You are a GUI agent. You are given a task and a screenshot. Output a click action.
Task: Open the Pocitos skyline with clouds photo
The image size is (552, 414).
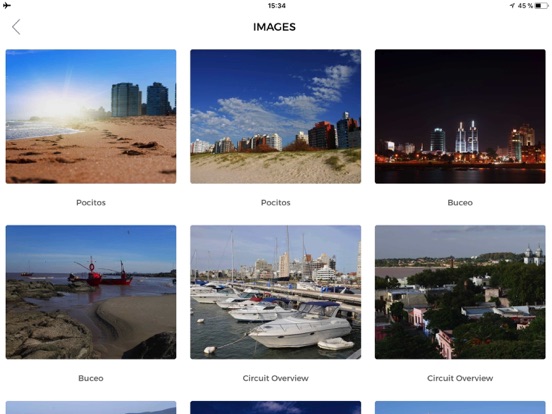click(x=275, y=117)
